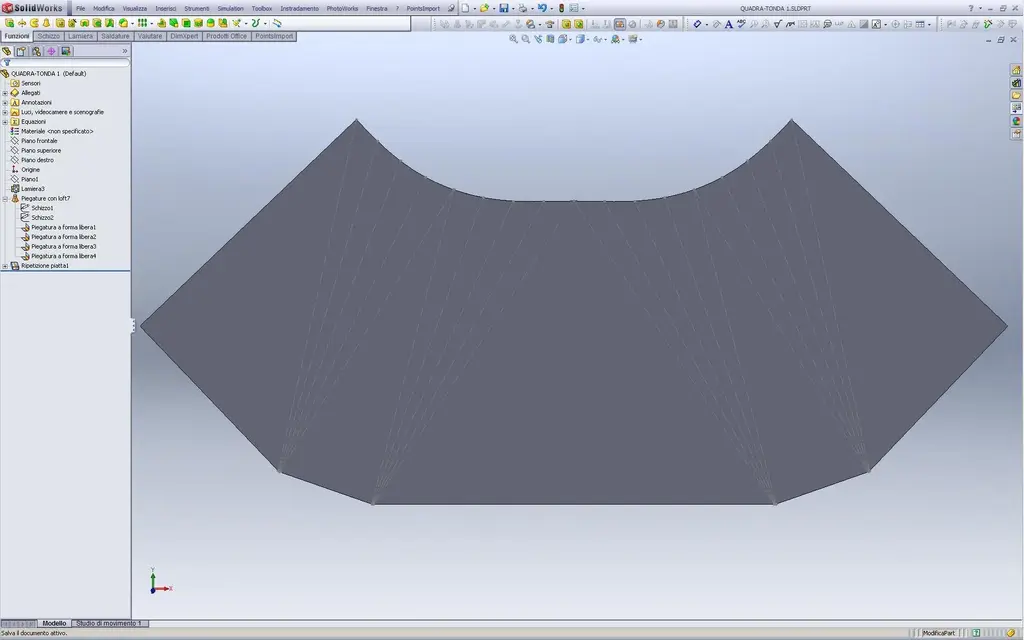The image size is (1024, 640).
Task: Switch to the DimXpert tab
Action: [x=184, y=37]
